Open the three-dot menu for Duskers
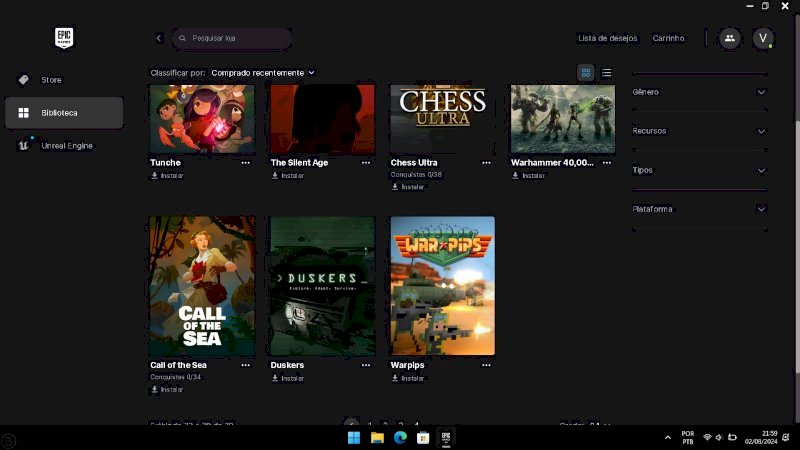 366,365
